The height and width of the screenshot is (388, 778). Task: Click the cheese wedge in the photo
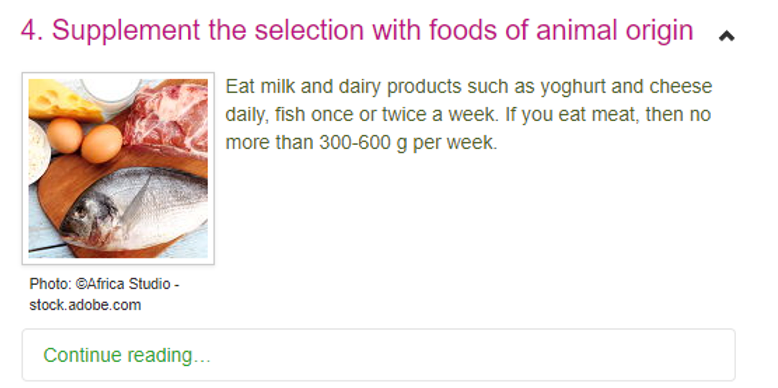click(x=63, y=101)
